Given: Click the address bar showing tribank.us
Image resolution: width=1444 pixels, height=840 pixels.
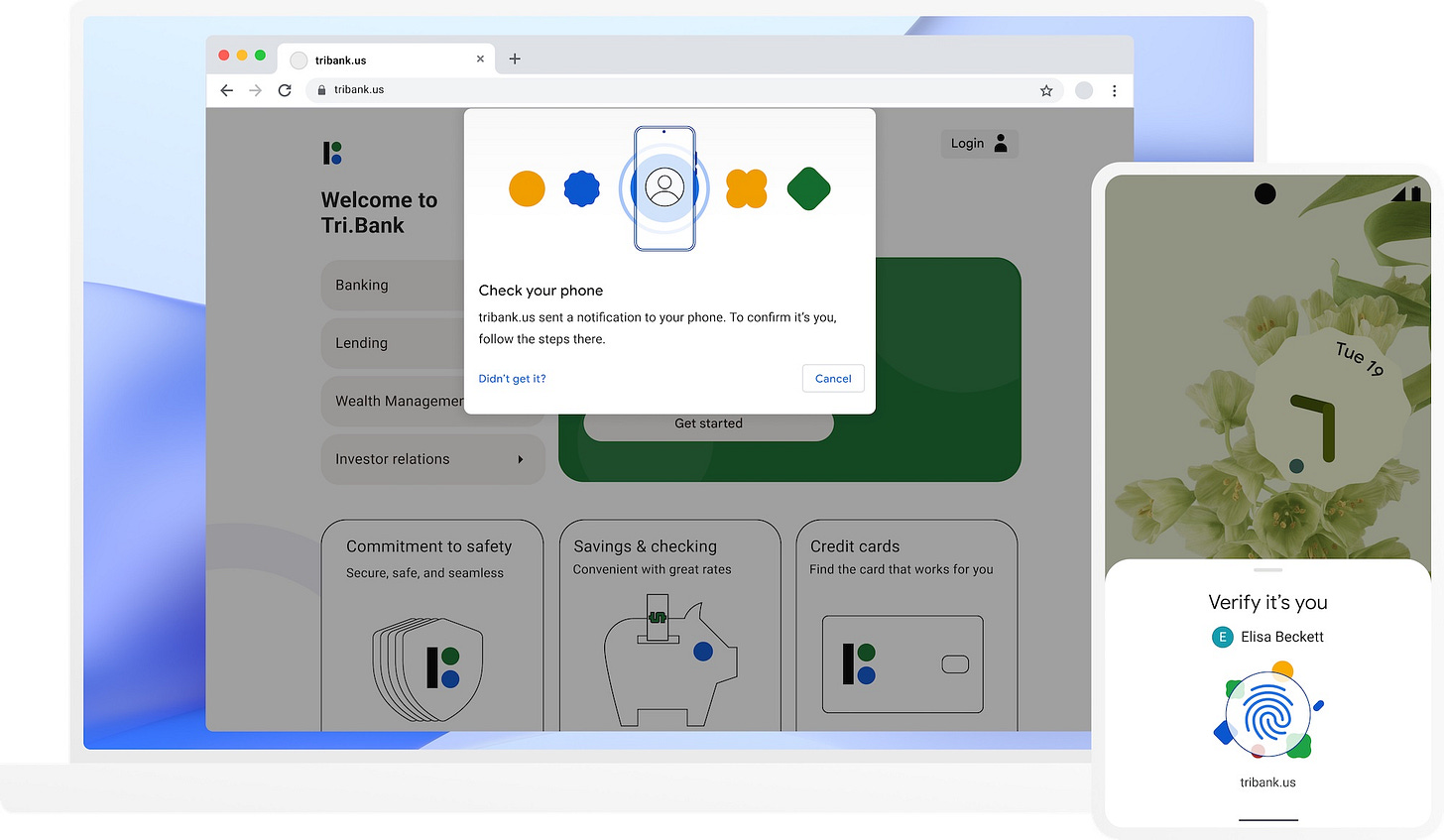Looking at the screenshot, I should tap(684, 90).
